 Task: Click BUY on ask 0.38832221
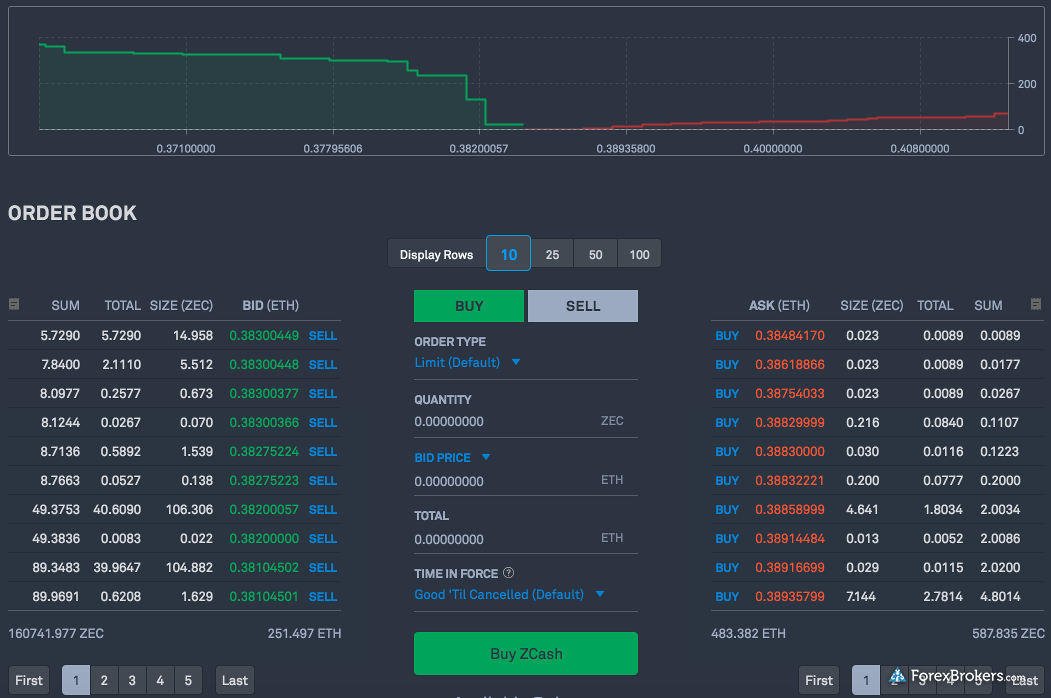pyautogui.click(x=727, y=481)
